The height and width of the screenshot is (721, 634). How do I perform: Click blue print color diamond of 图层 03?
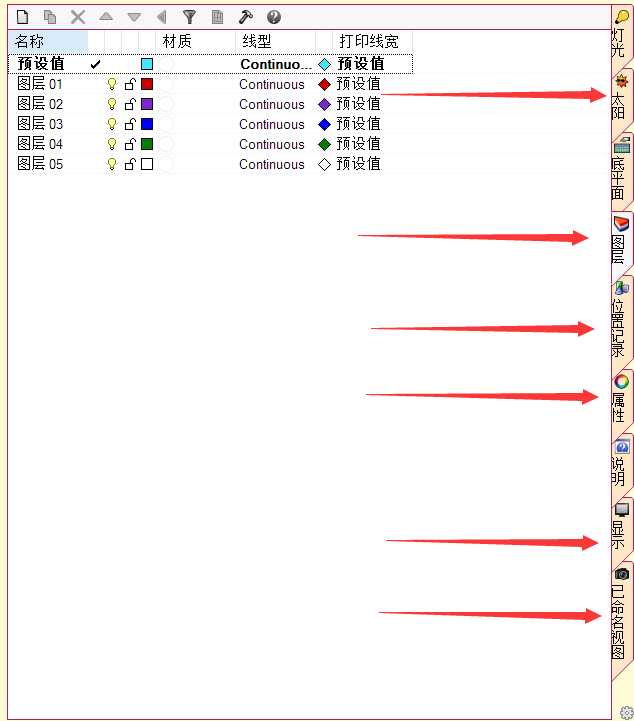(x=325, y=125)
